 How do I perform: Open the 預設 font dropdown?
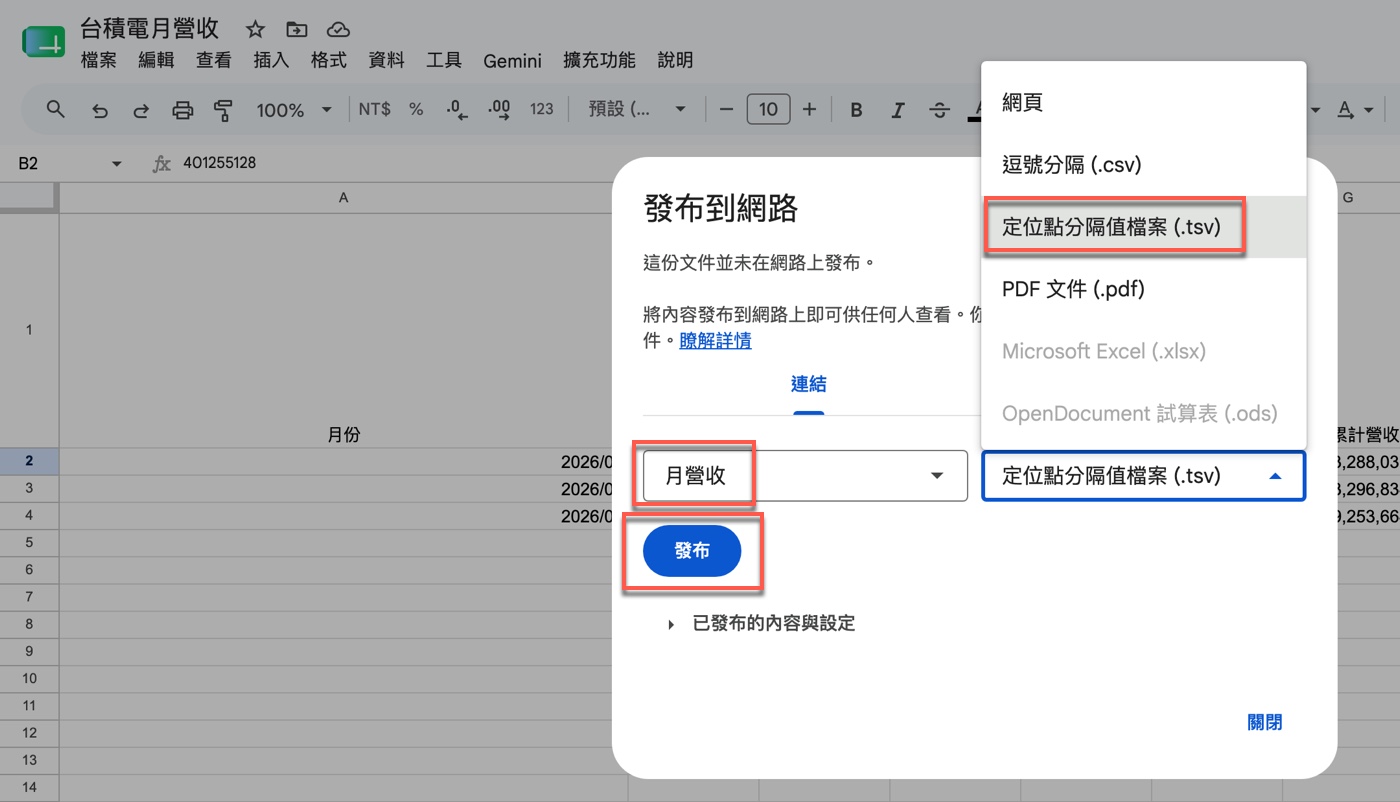tap(636, 109)
